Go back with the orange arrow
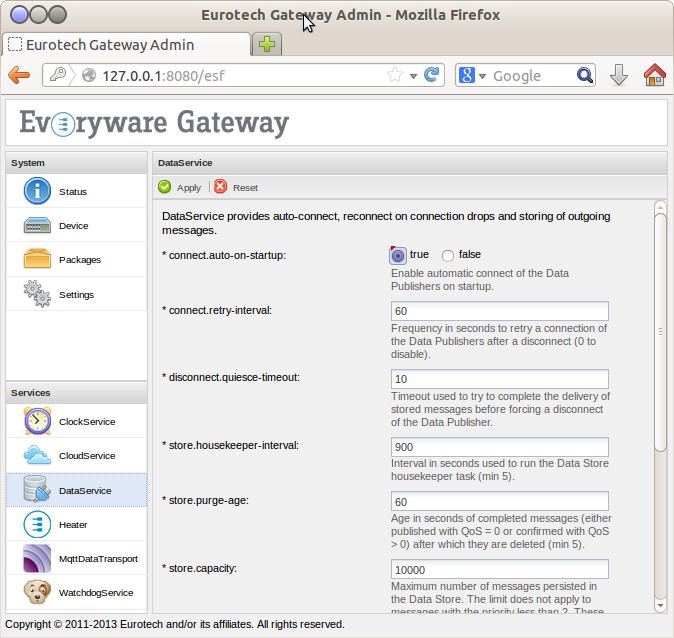Screen dimensions: 674x638 19,75
